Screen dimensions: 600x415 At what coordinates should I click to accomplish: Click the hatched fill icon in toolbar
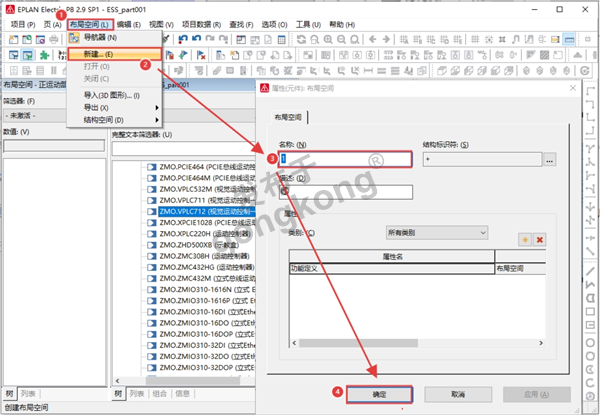(544, 55)
